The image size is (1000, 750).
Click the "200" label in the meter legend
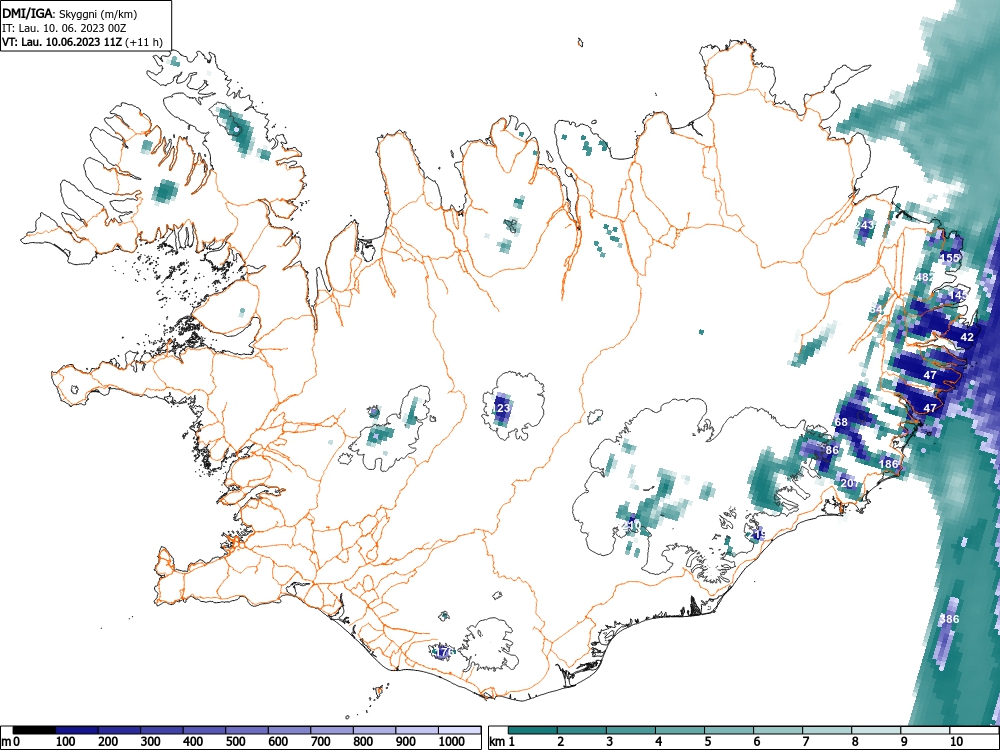click(x=108, y=742)
